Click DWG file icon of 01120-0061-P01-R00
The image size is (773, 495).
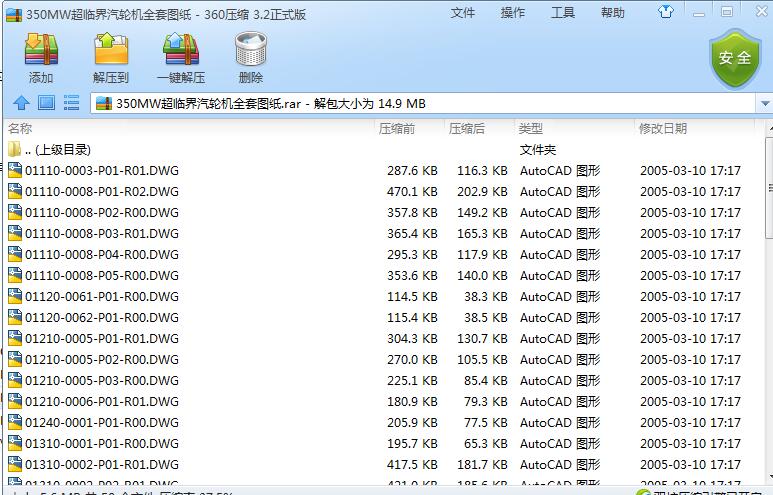pyautogui.click(x=15, y=296)
